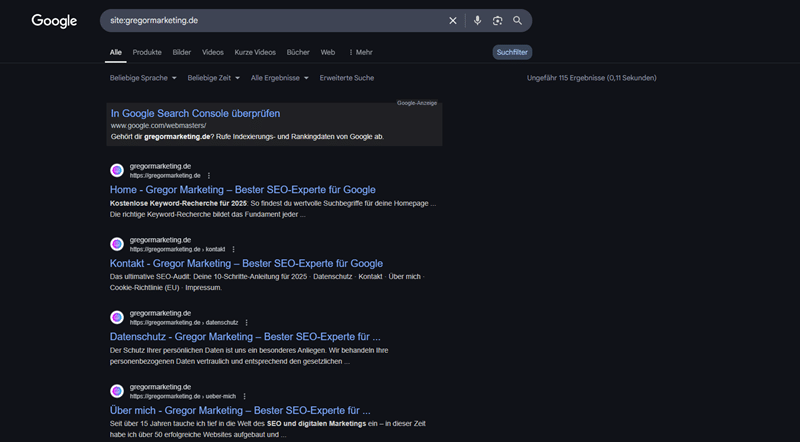Open the Beliebige Sprache dropdown
Screen dimensions: 800x442
[x=143, y=78]
